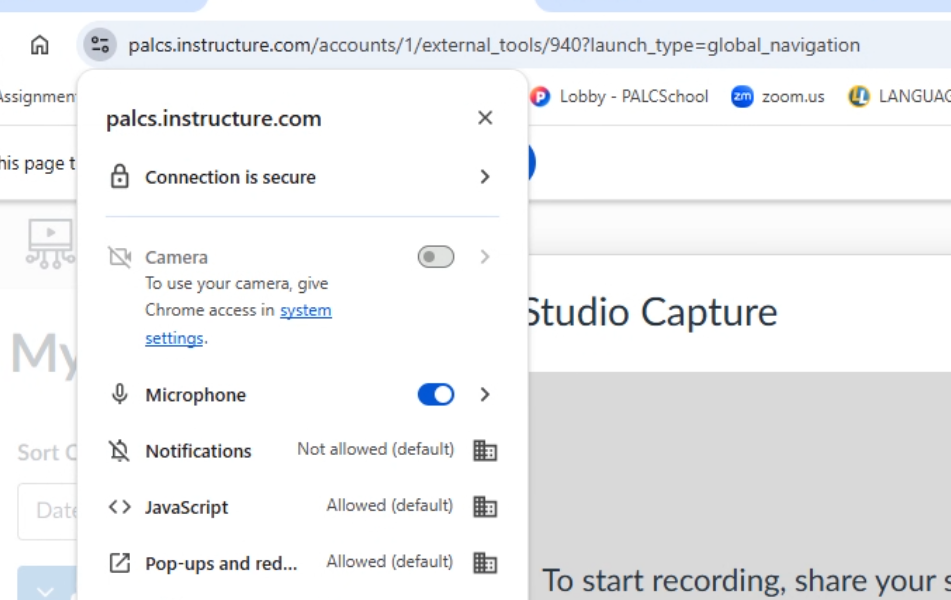Click the pop-ups and redirects icon

pyautogui.click(x=118, y=562)
